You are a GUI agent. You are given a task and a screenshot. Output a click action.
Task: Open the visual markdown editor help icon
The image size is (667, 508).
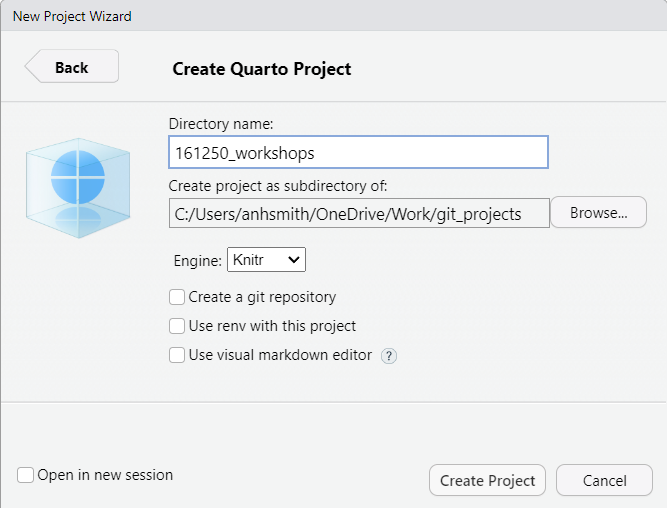point(388,356)
